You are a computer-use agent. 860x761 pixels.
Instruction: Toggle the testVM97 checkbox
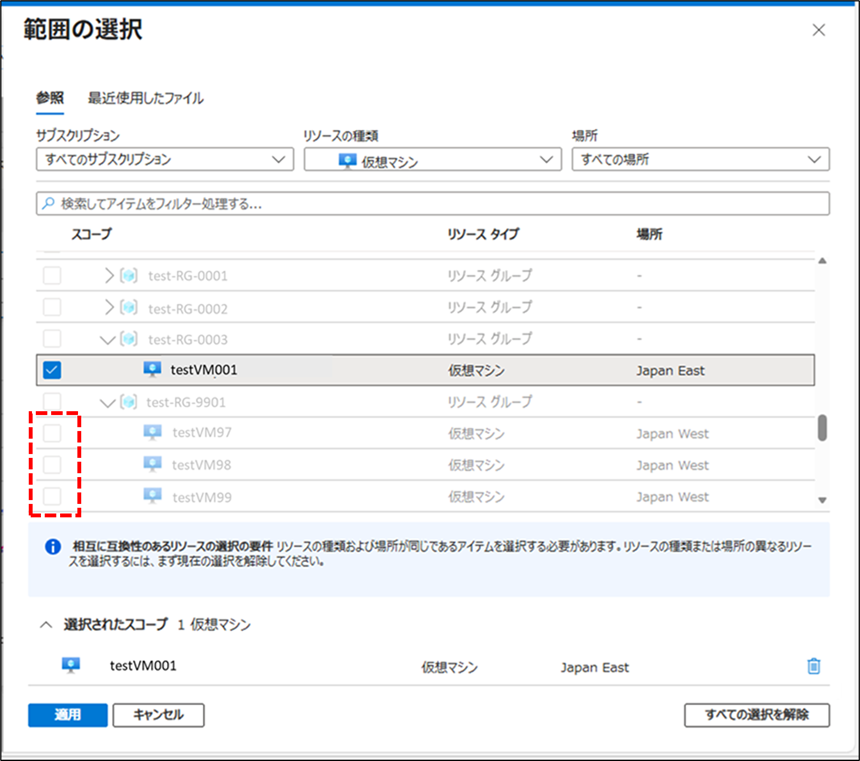[x=52, y=433]
